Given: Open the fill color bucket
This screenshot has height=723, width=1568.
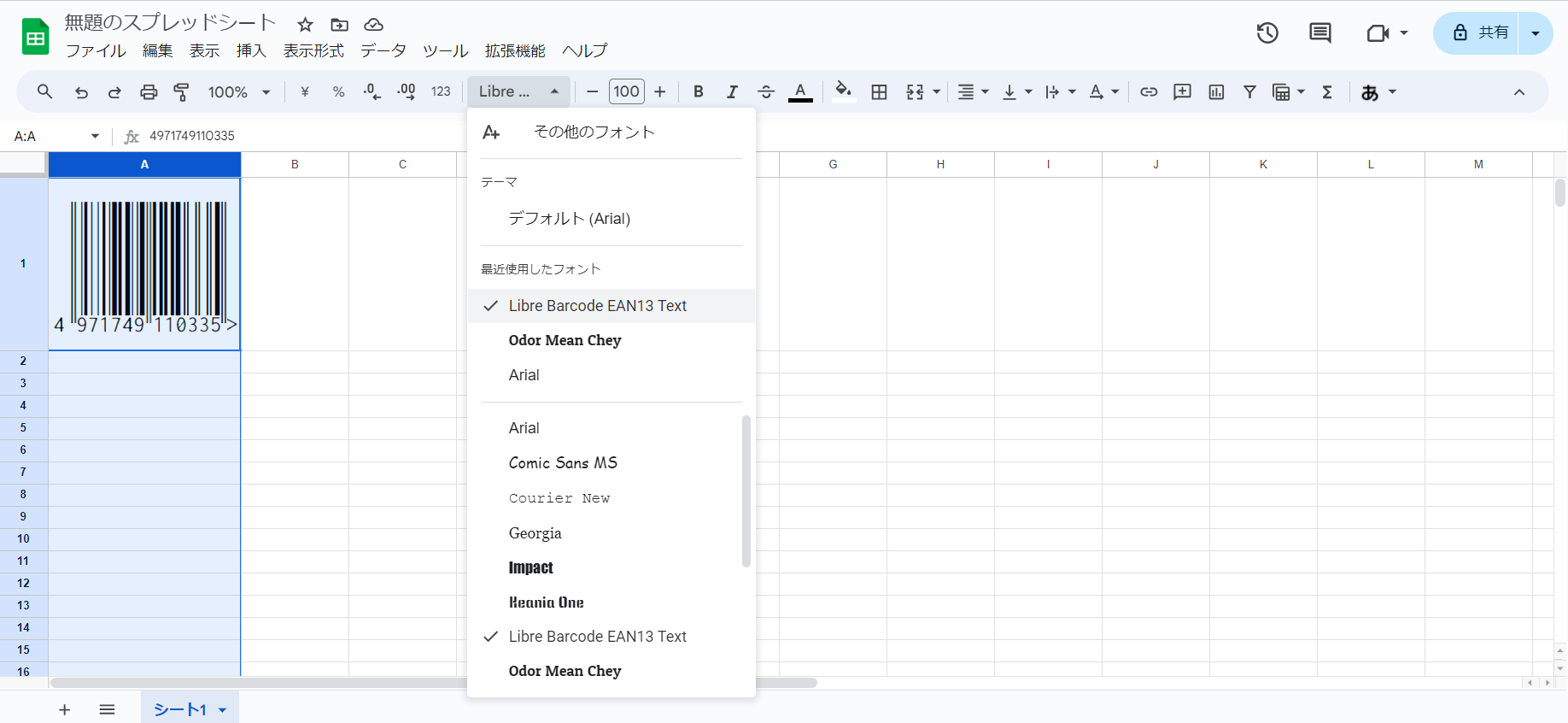Looking at the screenshot, I should pyautogui.click(x=844, y=91).
